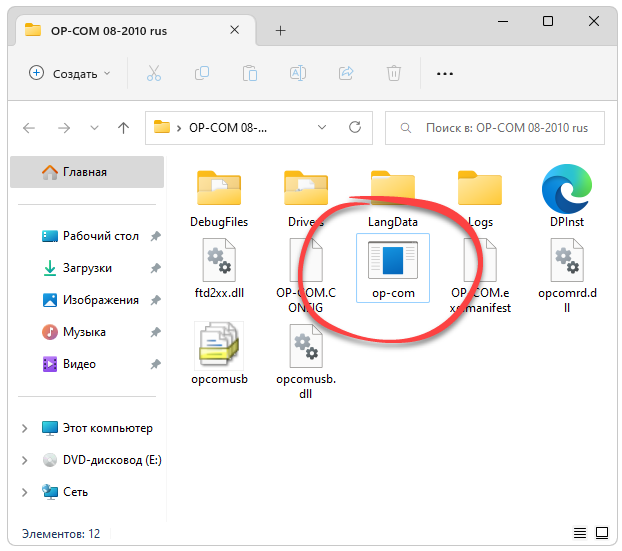The image size is (622, 551).
Task: Select the opcomusb setup information file
Action: tap(219, 353)
